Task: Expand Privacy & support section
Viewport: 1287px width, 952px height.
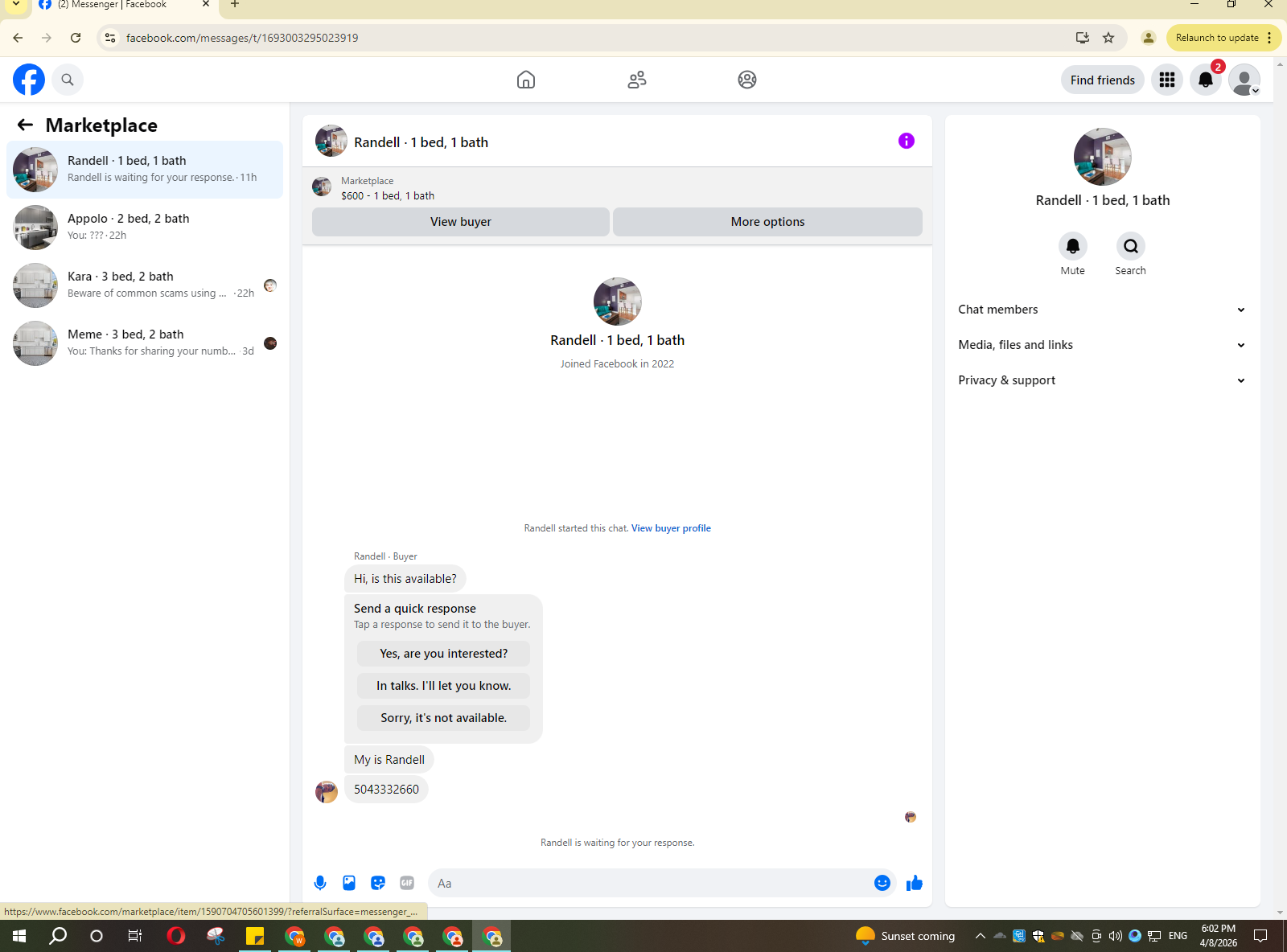Action: click(x=1102, y=380)
